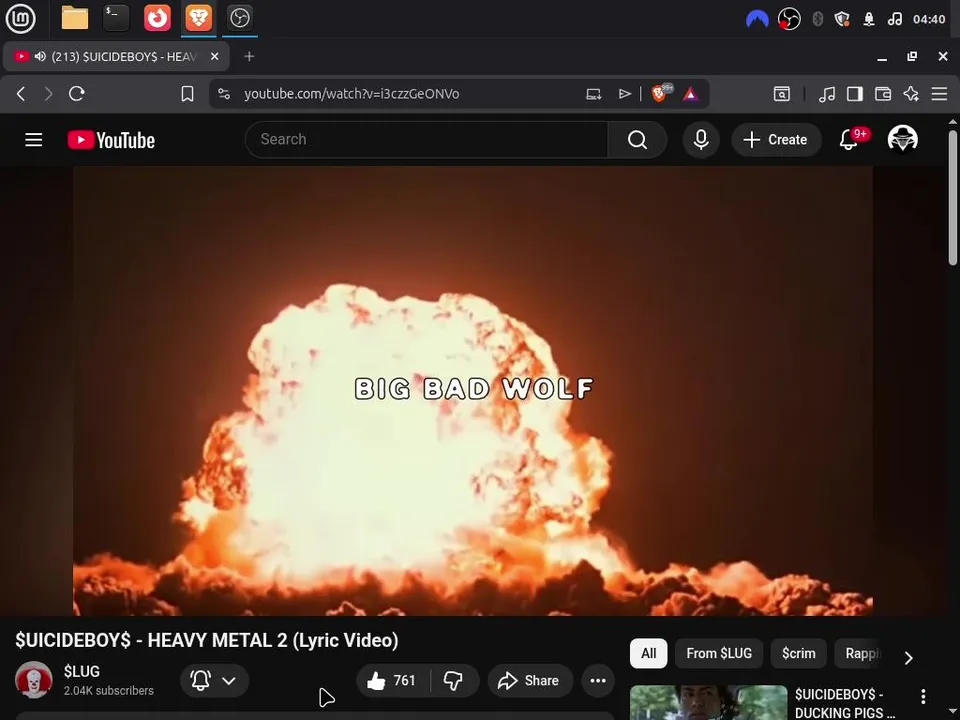This screenshot has width=960, height=720.
Task: Open the account avatar menu
Action: [x=902, y=140]
